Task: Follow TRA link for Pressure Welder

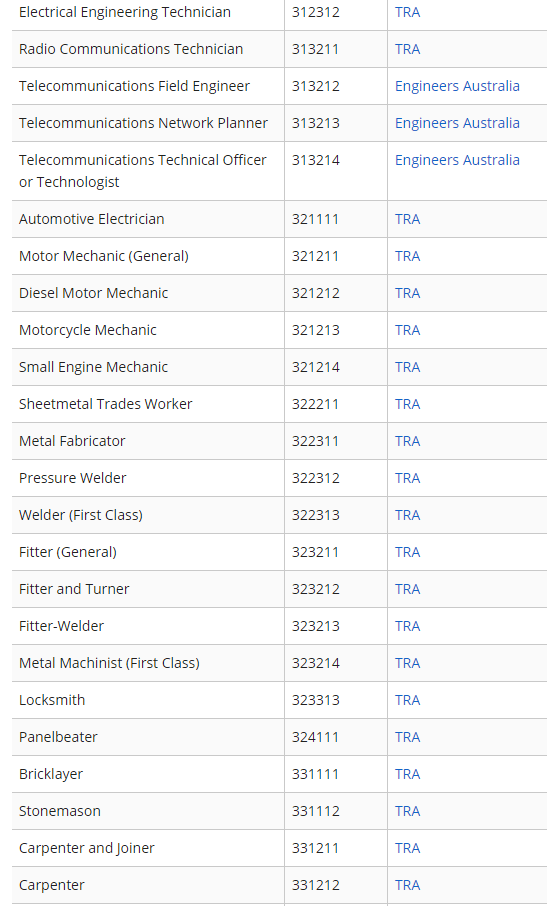Action: point(407,478)
